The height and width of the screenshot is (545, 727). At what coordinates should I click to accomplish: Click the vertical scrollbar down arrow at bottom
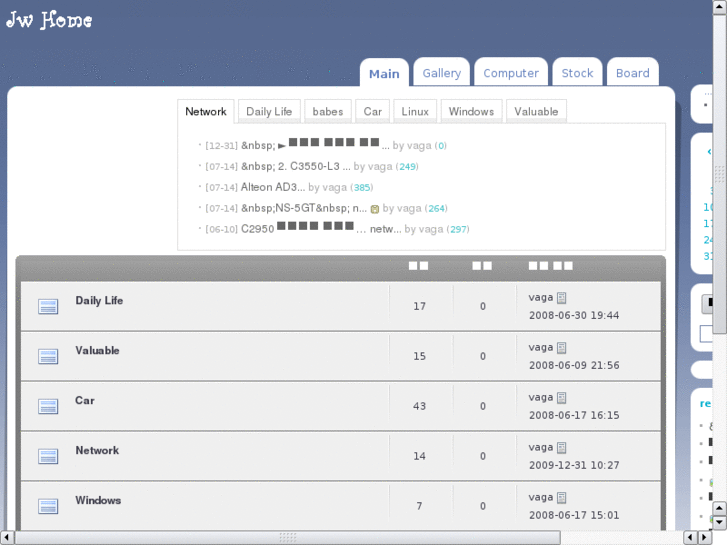[720, 523]
